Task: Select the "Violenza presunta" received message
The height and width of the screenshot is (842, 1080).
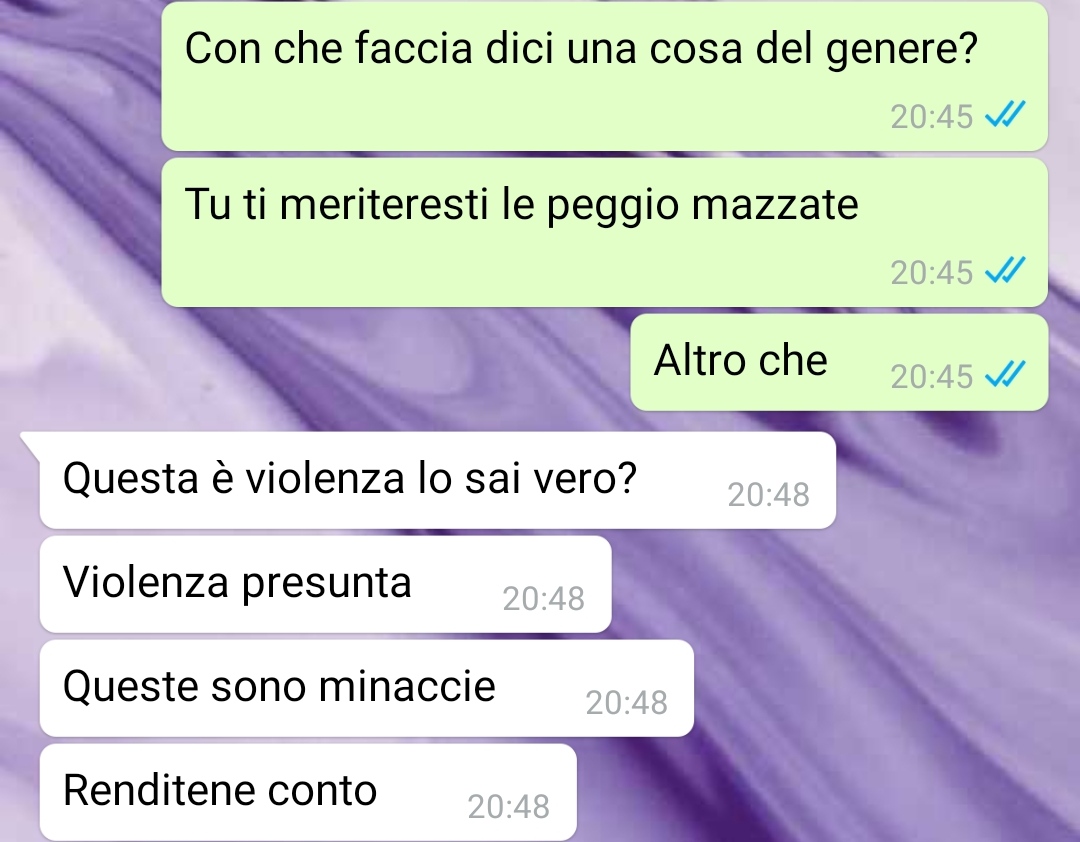Action: pyautogui.click(x=325, y=584)
